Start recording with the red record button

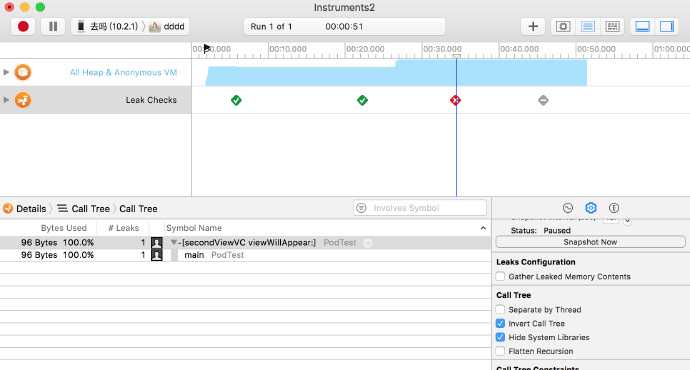[x=23, y=27]
